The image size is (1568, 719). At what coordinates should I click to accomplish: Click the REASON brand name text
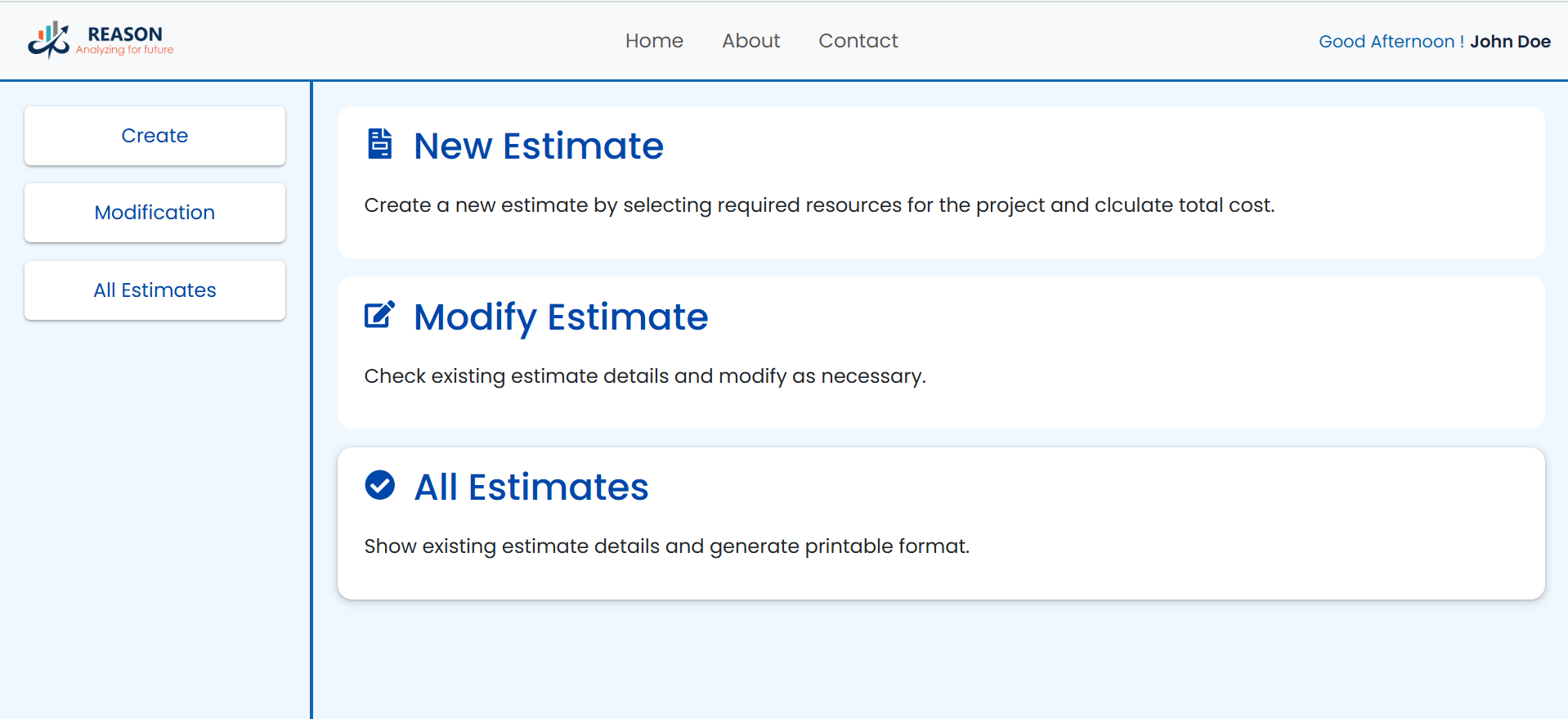coord(125,34)
